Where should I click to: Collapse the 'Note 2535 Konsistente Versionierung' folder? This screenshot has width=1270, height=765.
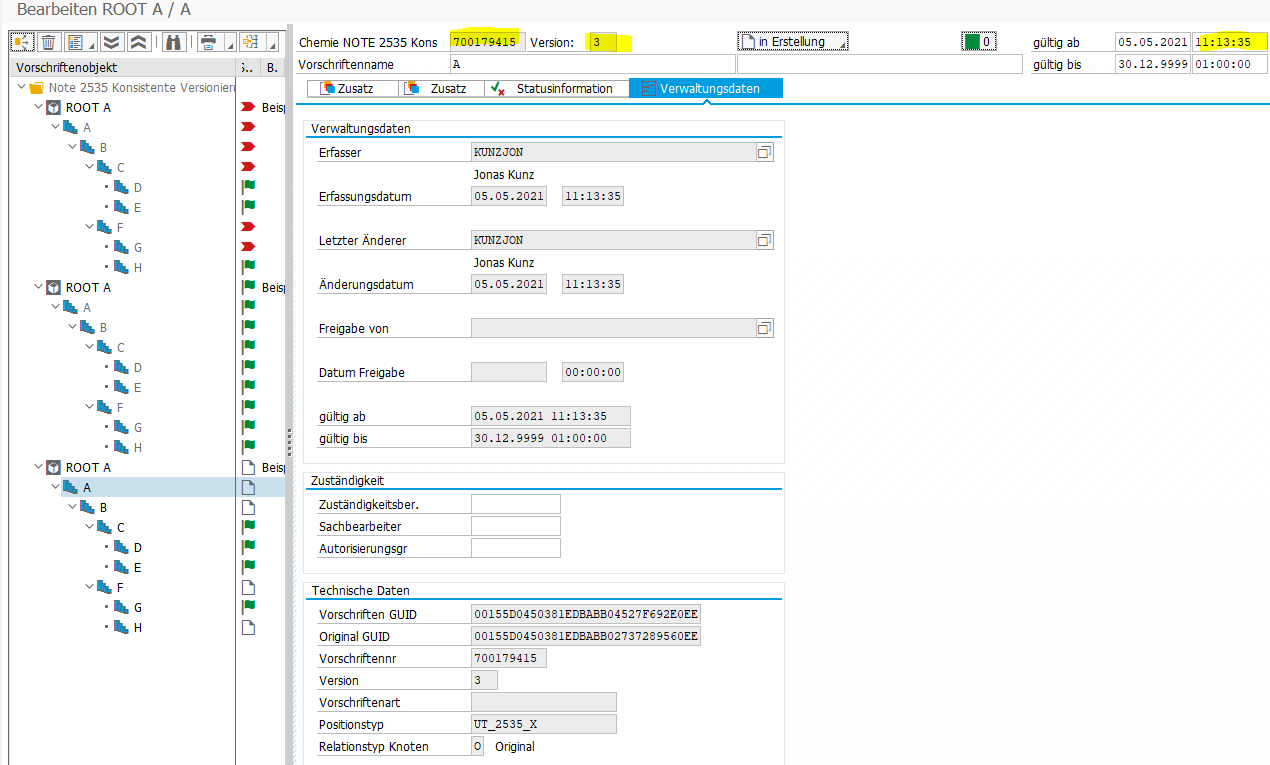pos(22,88)
